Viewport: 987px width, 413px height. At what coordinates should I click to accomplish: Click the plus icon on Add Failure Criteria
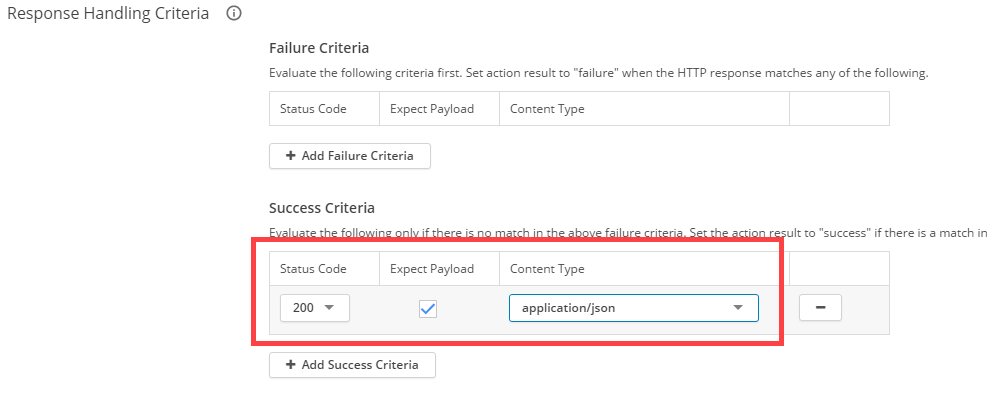click(x=291, y=157)
